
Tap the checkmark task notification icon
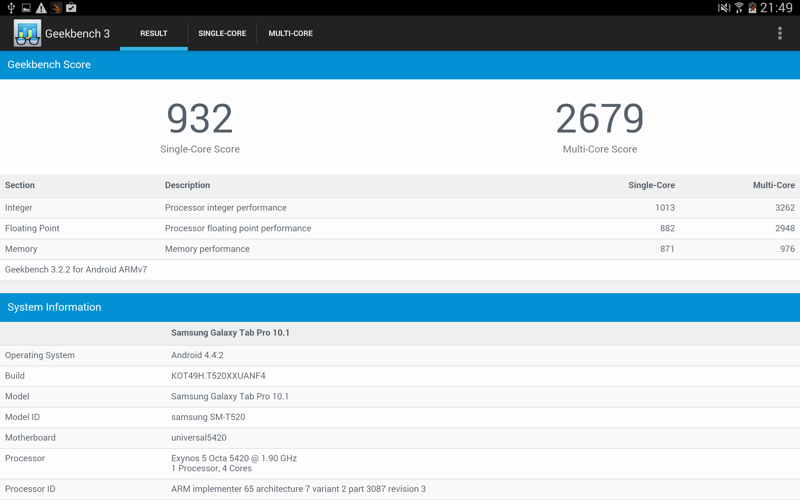coord(71,8)
